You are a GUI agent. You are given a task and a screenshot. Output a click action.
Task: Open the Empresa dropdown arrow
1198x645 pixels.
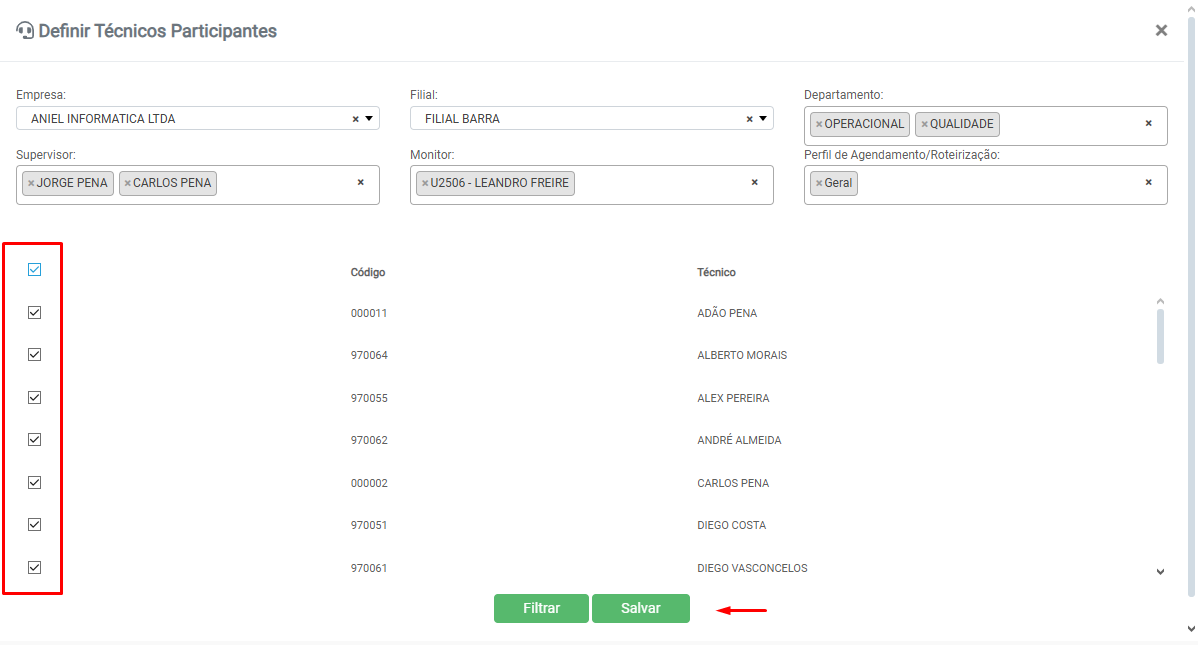coord(369,119)
